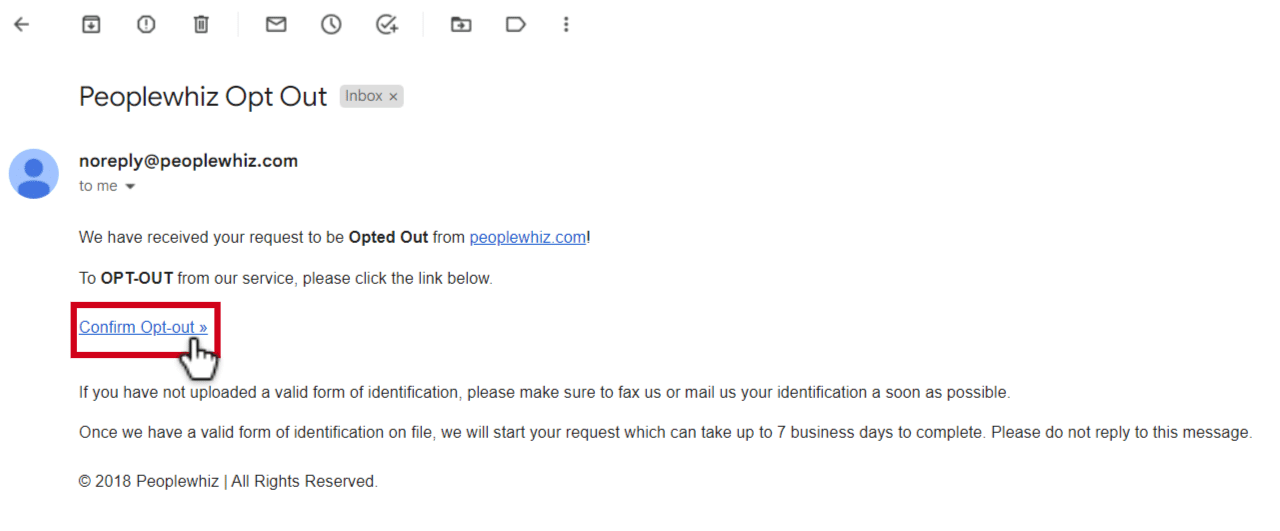Add the email to tasks

tap(387, 25)
